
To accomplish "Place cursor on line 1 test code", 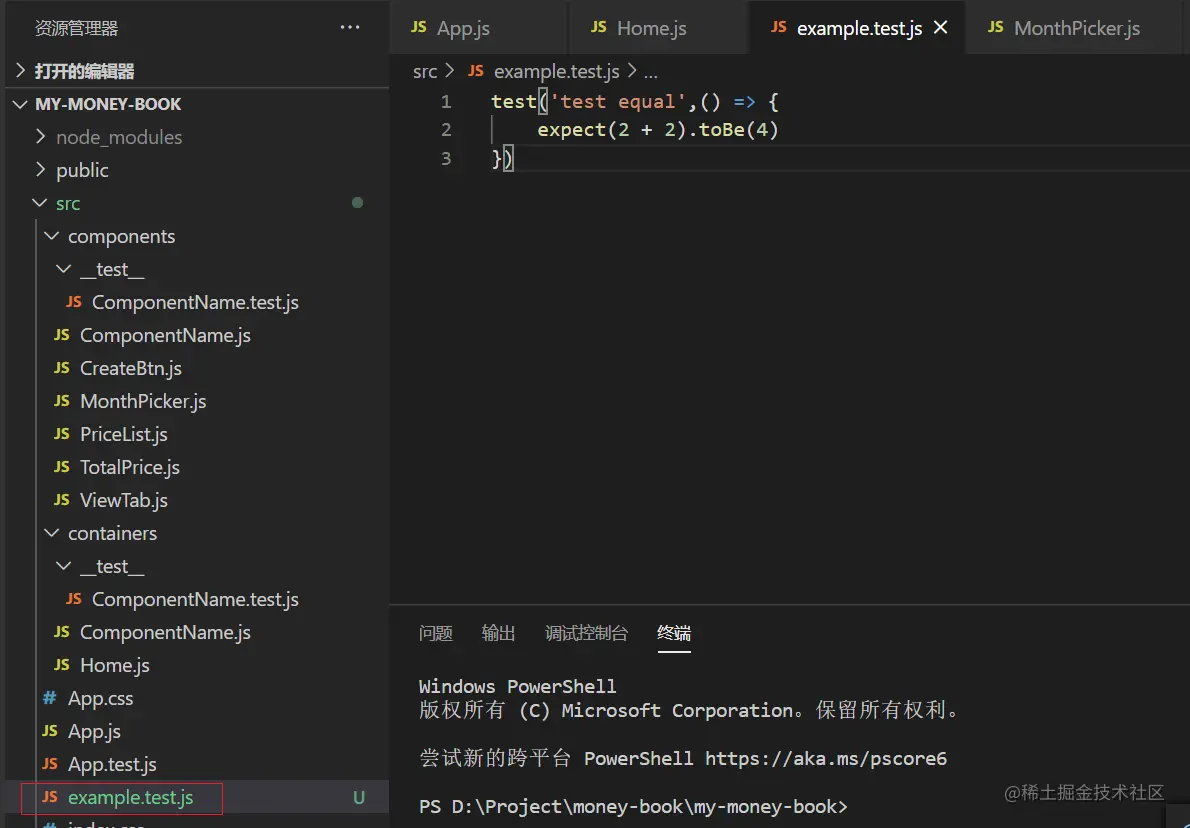I will pyautogui.click(x=634, y=102).
